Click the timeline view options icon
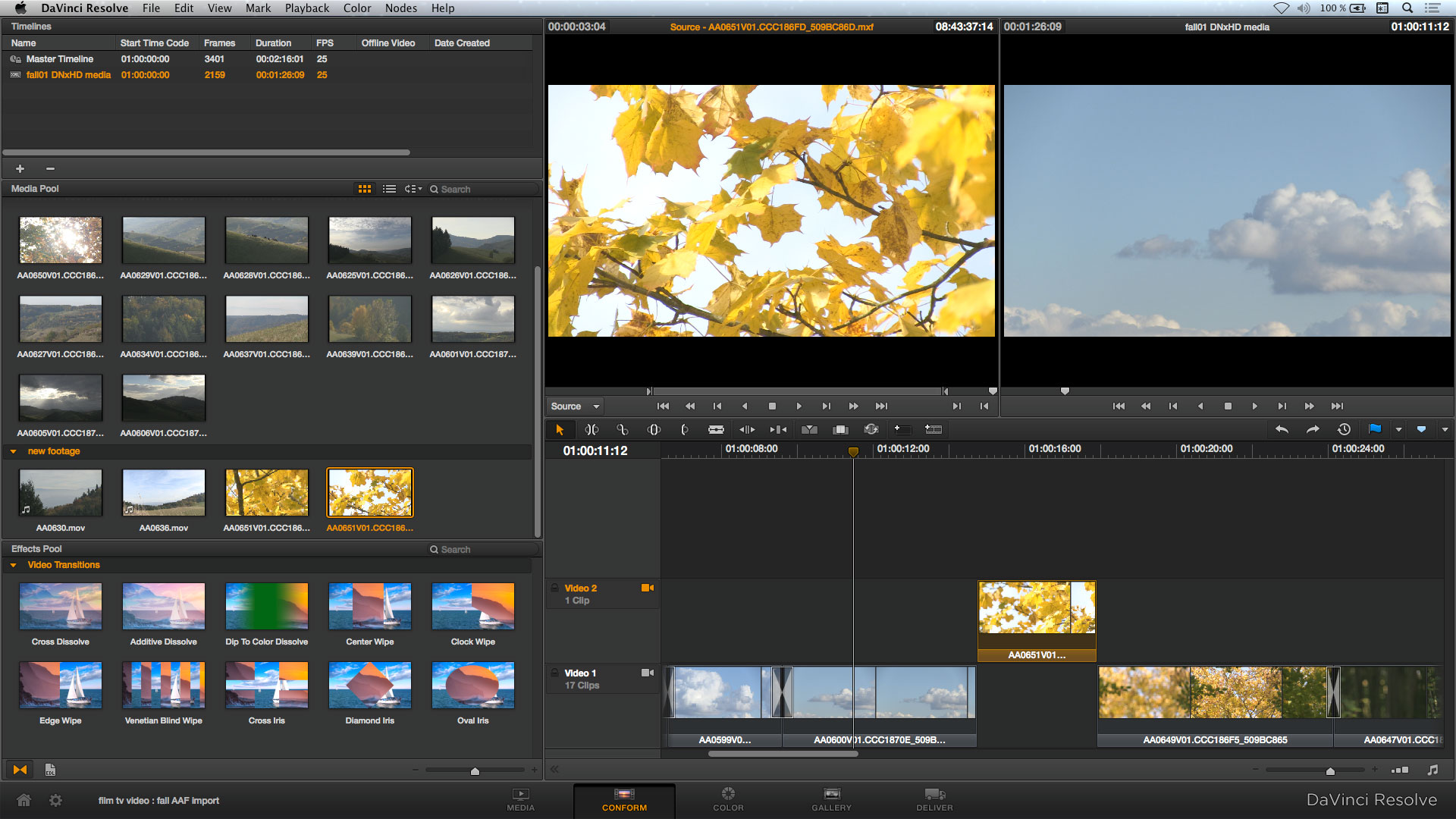This screenshot has height=819, width=1456. coord(1400,770)
